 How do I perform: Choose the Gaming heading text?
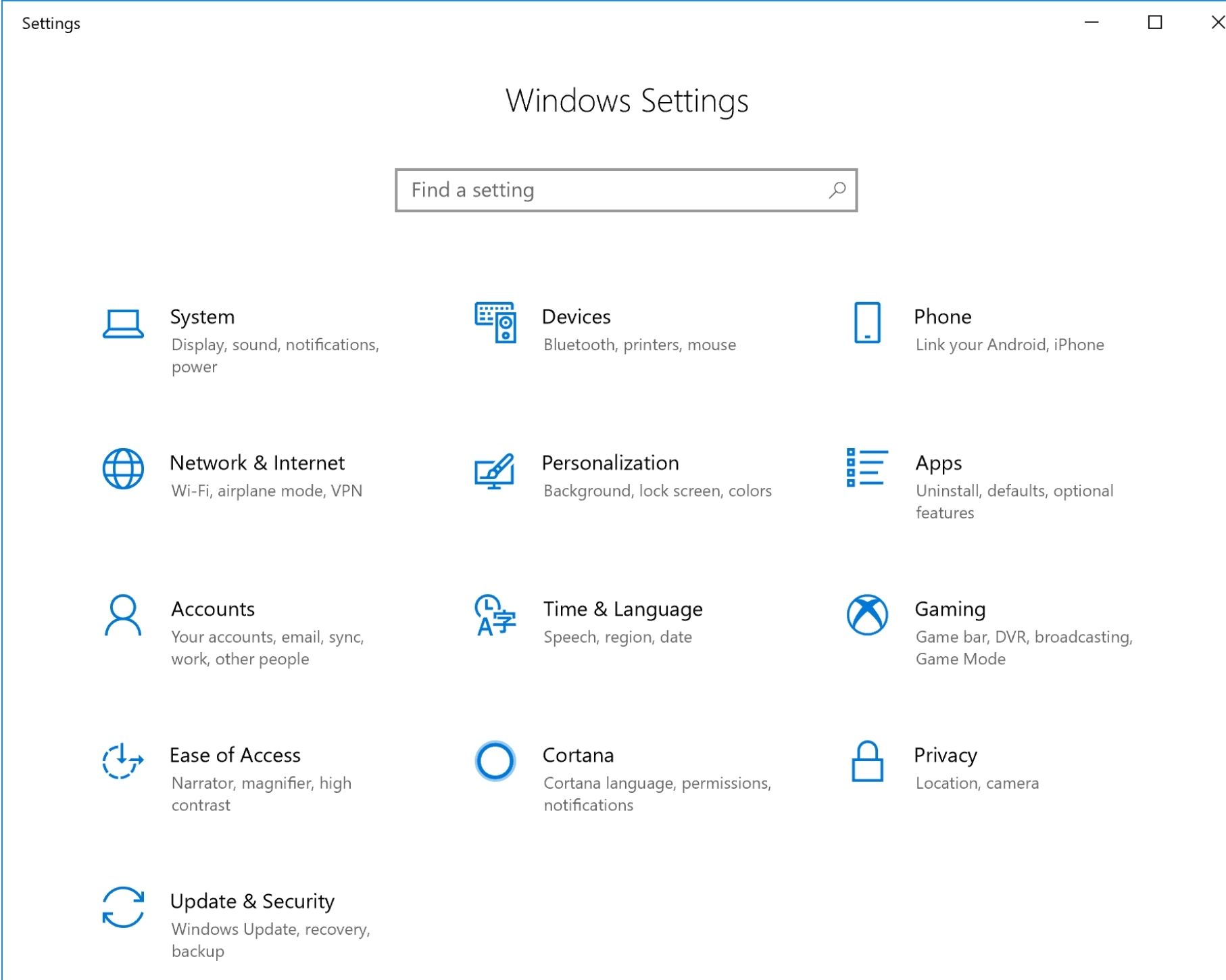(x=950, y=609)
